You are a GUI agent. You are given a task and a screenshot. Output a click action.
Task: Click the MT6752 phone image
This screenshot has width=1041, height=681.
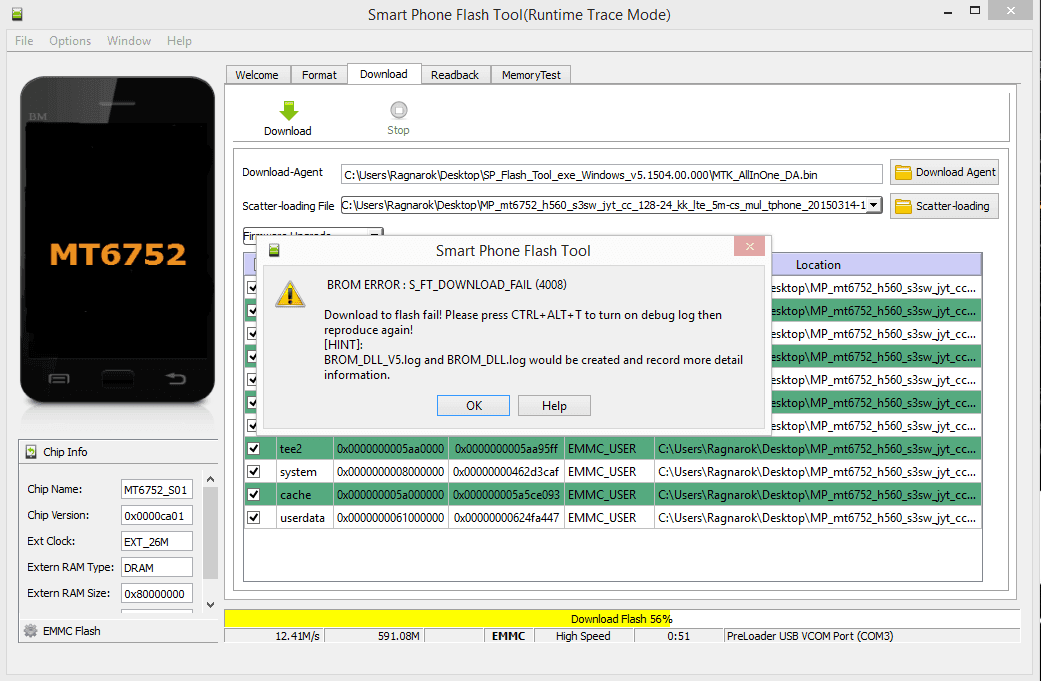(x=118, y=240)
